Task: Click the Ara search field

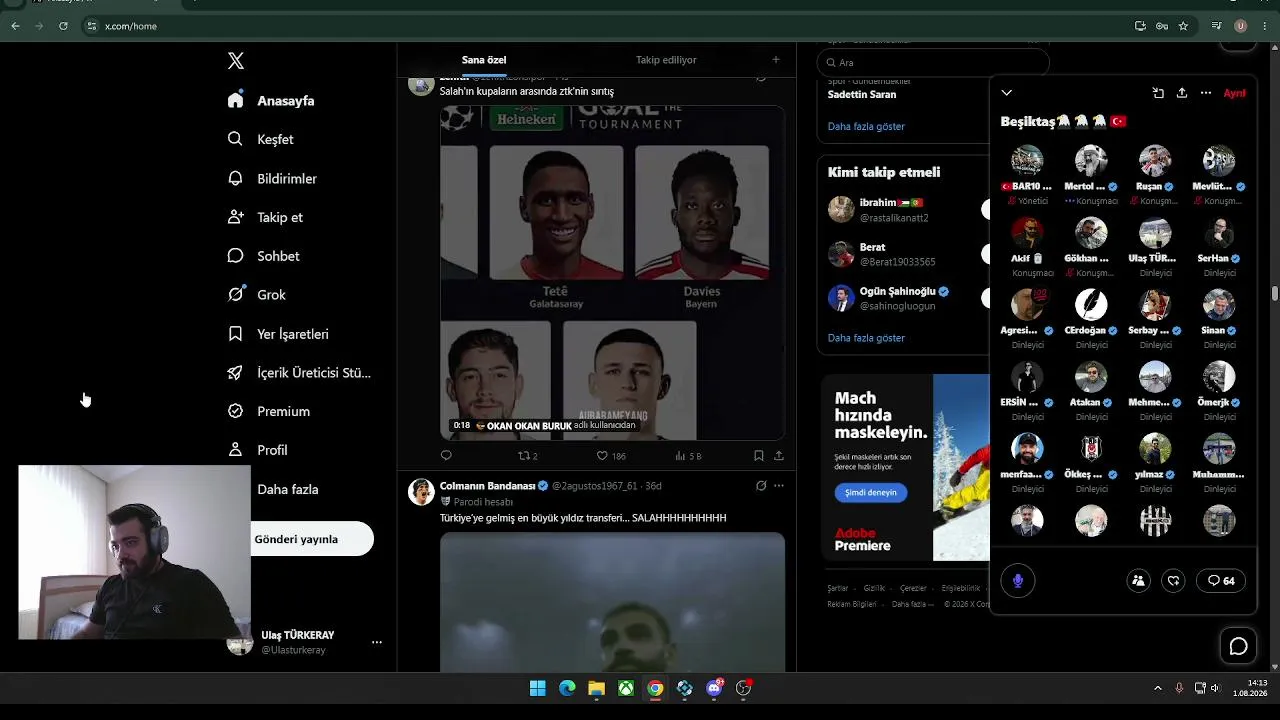Action: (x=933, y=62)
